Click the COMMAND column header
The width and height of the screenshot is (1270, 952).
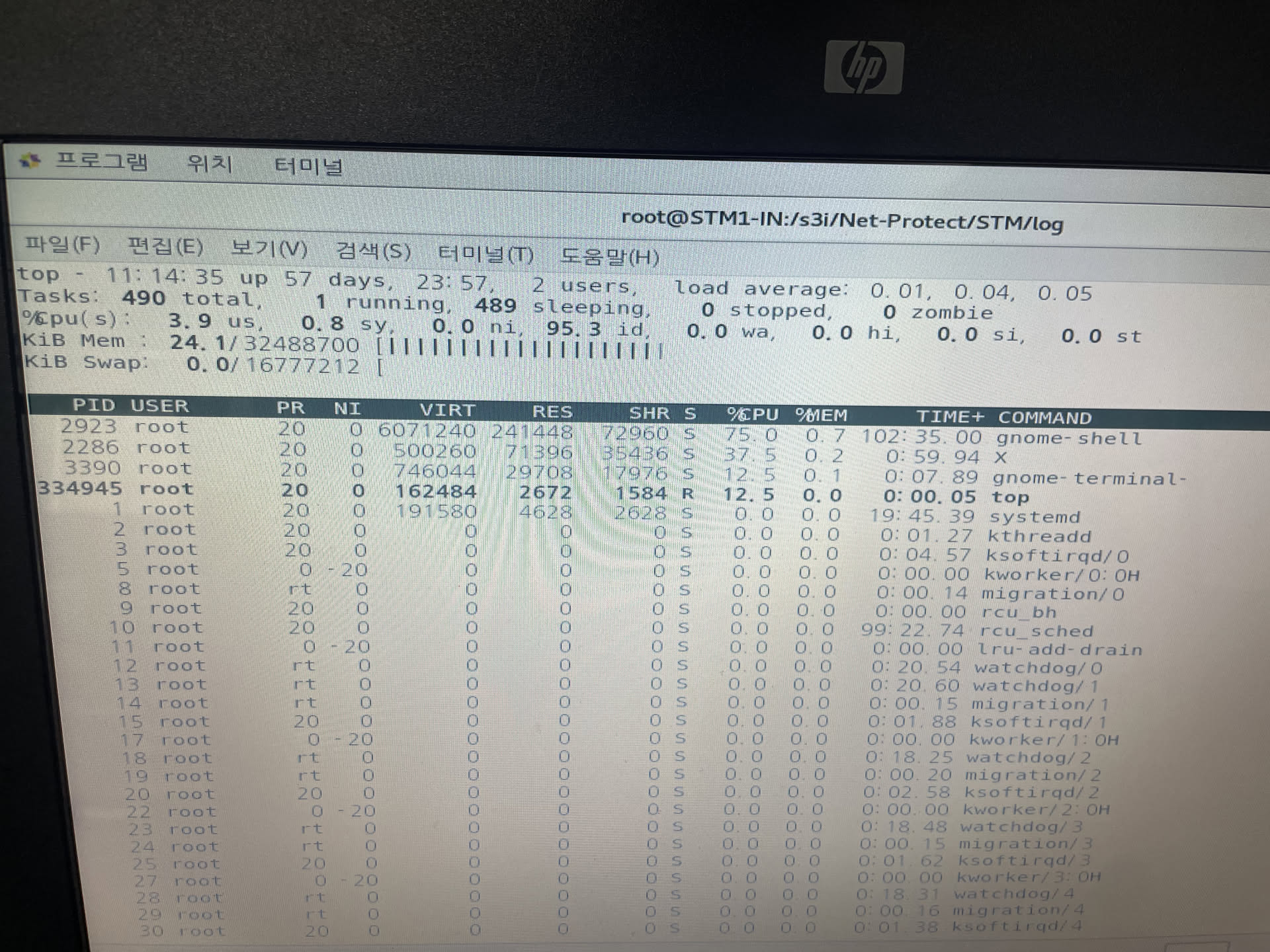1044,418
